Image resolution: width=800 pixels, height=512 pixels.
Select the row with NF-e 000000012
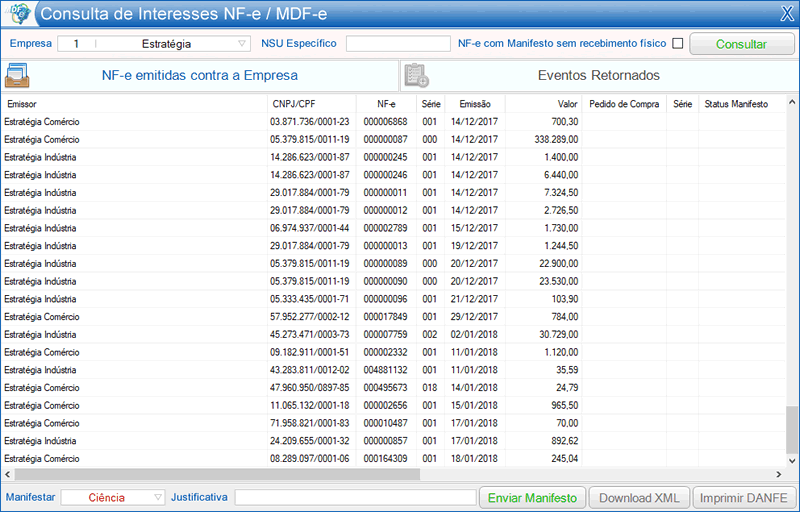[x=393, y=211]
